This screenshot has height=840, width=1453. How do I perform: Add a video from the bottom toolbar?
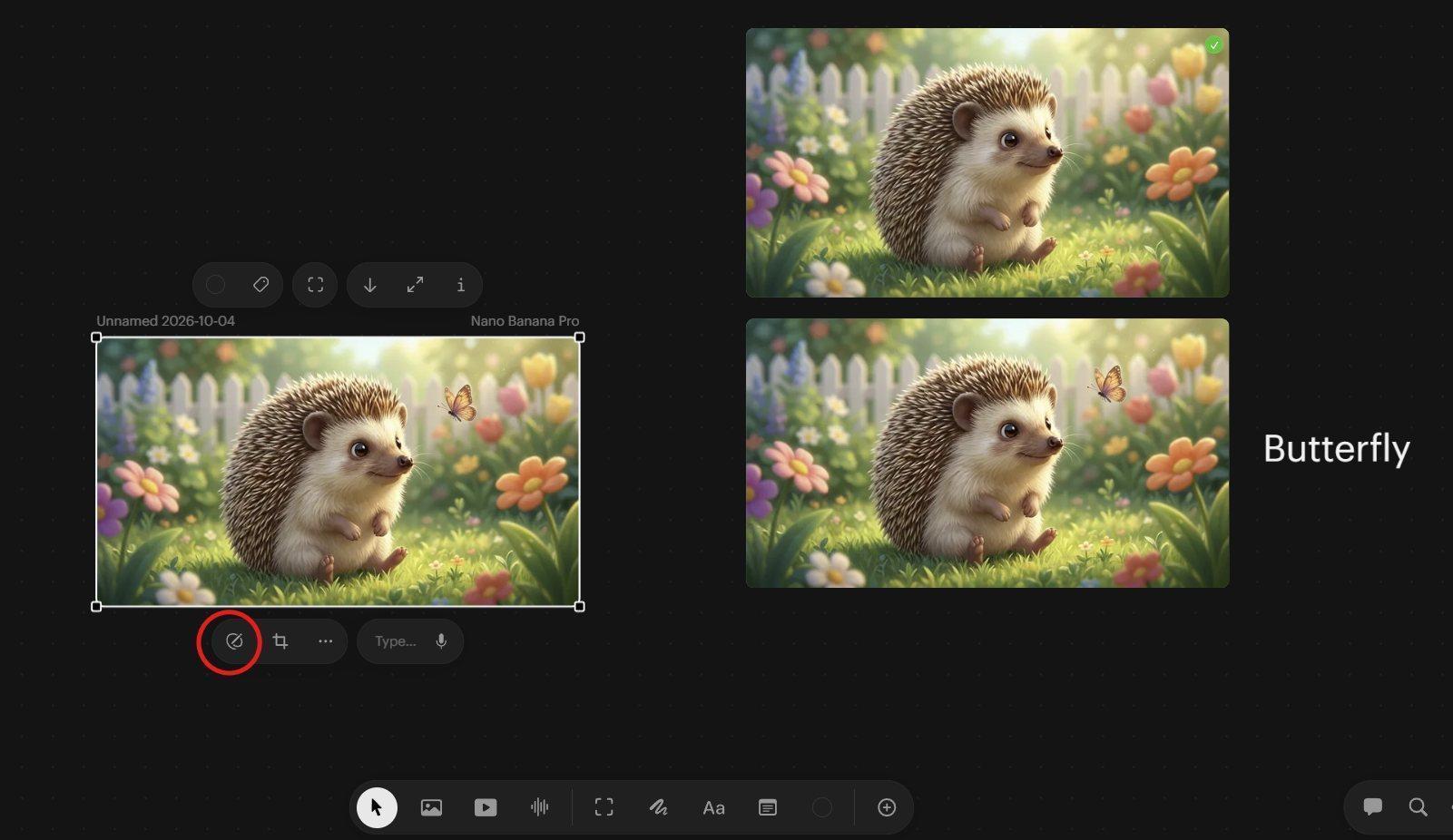click(x=486, y=807)
